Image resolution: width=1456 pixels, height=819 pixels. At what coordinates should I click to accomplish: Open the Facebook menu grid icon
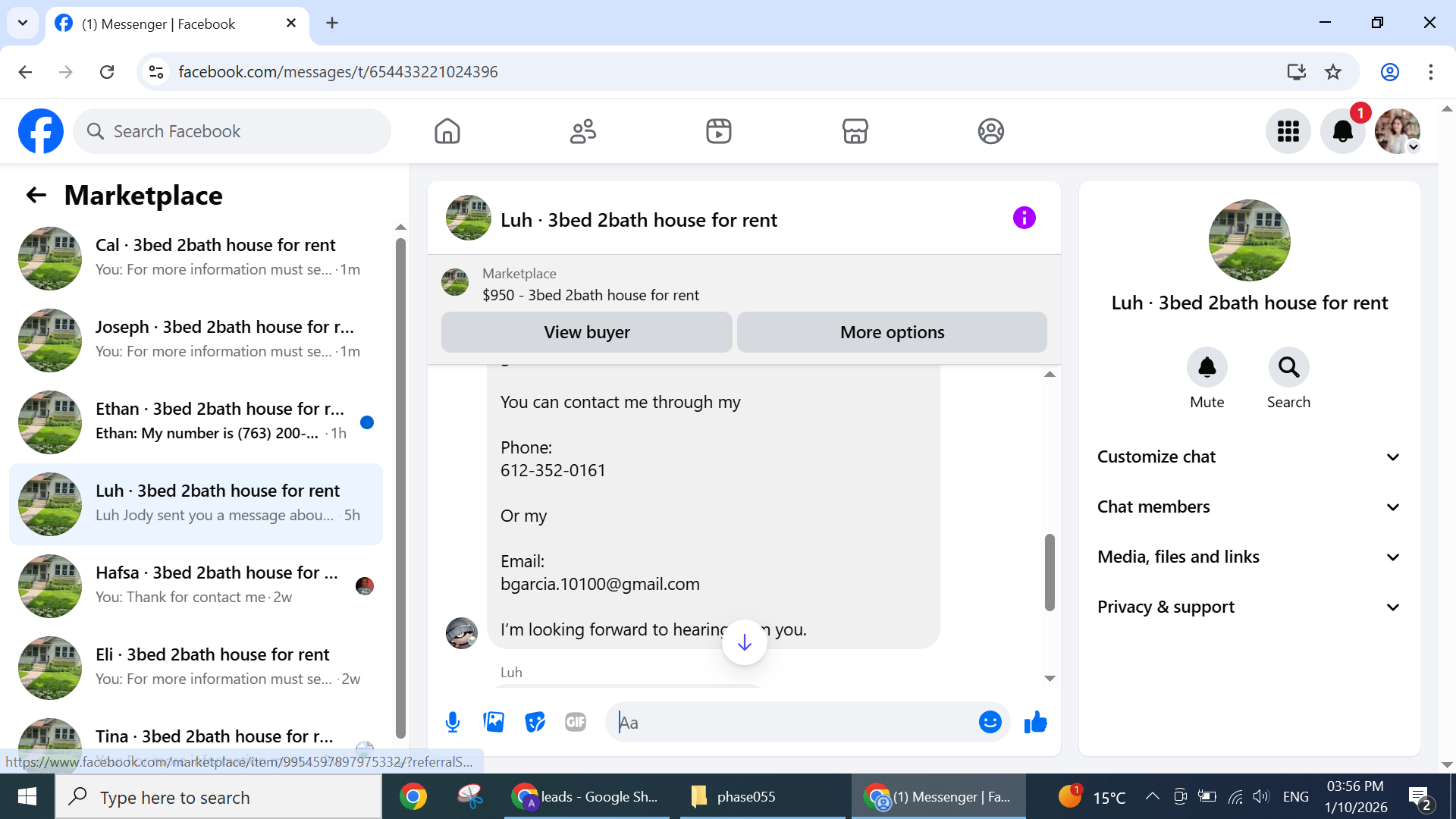[x=1288, y=131]
